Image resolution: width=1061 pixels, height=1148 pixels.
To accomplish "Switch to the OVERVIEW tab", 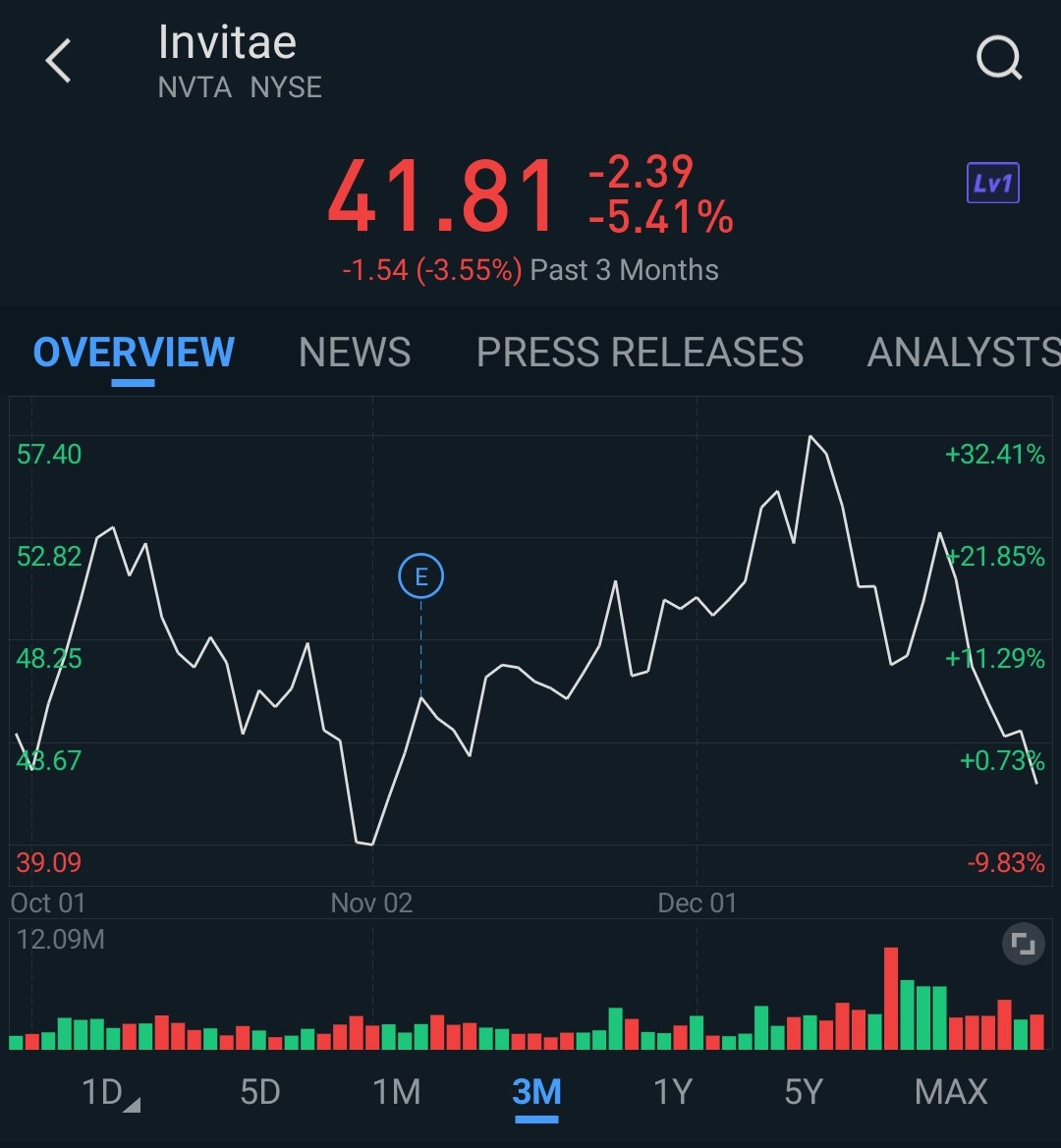I will coord(134,353).
